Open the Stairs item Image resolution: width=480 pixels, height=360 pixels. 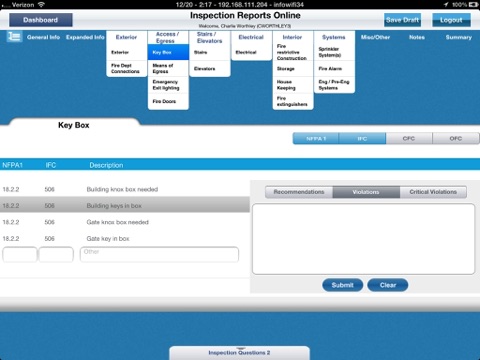pyautogui.click(x=209, y=52)
